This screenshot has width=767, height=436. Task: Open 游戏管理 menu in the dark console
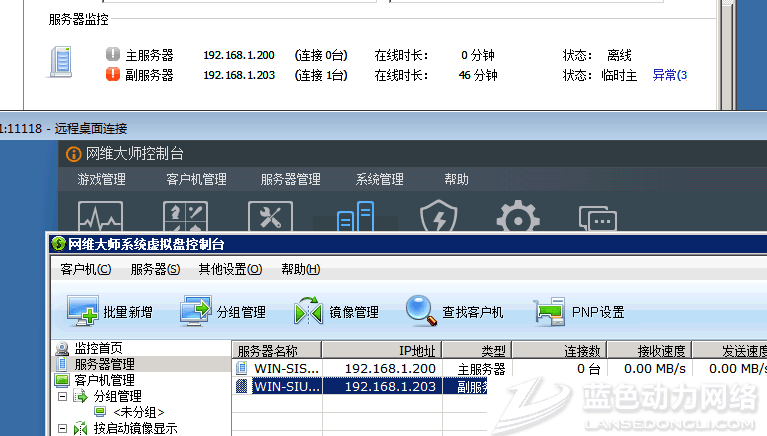101,180
